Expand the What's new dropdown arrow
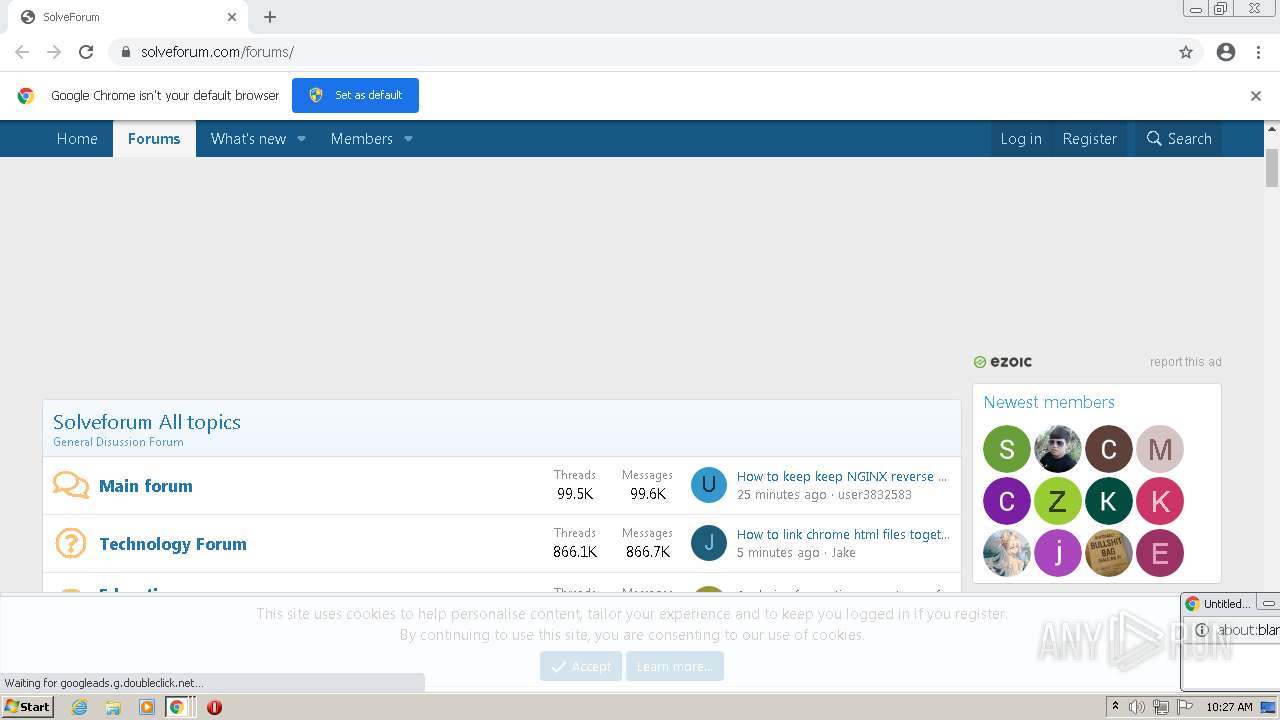Viewport: 1280px width, 720px height. pyautogui.click(x=301, y=139)
